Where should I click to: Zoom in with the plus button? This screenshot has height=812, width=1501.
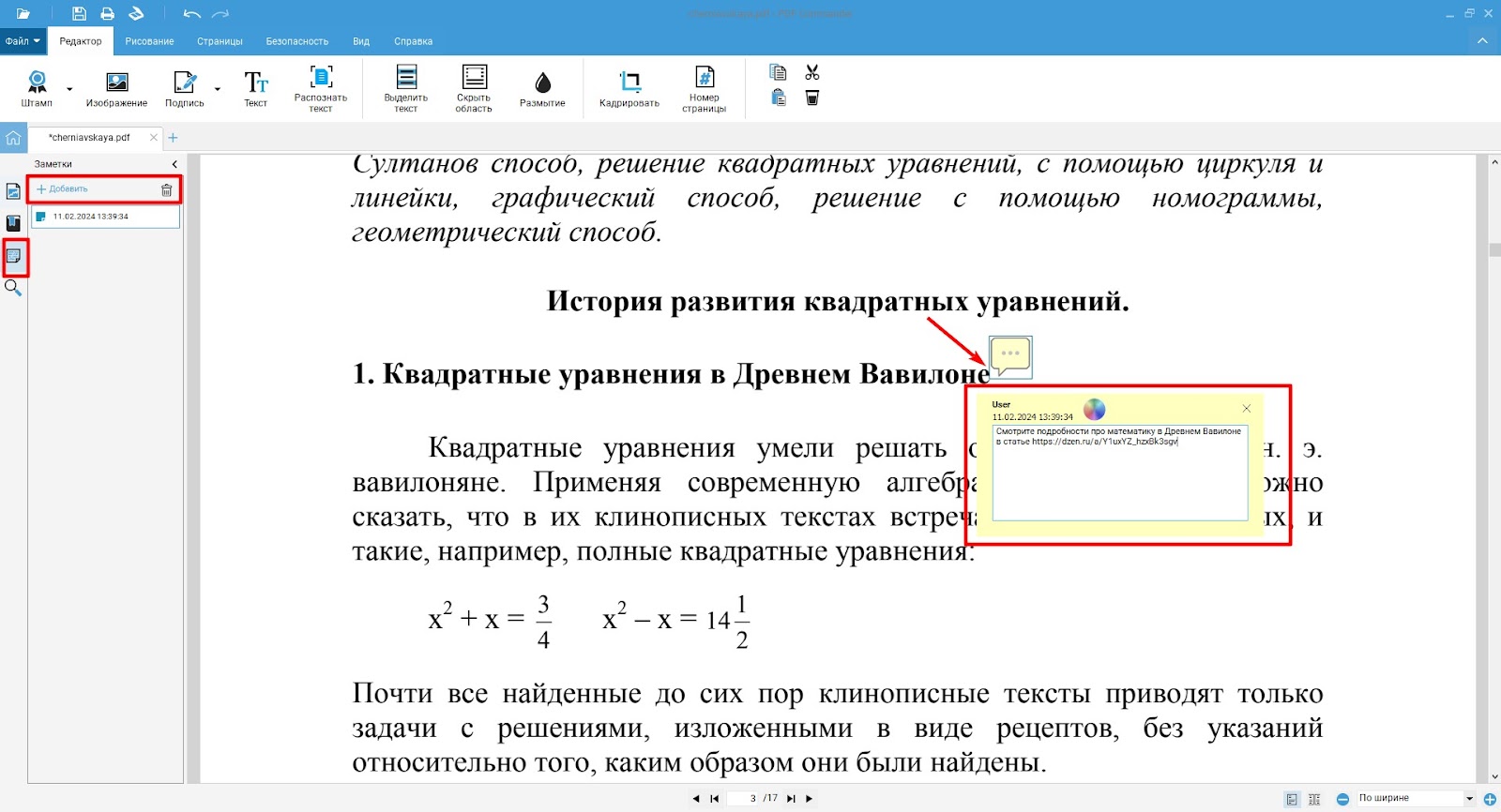coord(1490,799)
